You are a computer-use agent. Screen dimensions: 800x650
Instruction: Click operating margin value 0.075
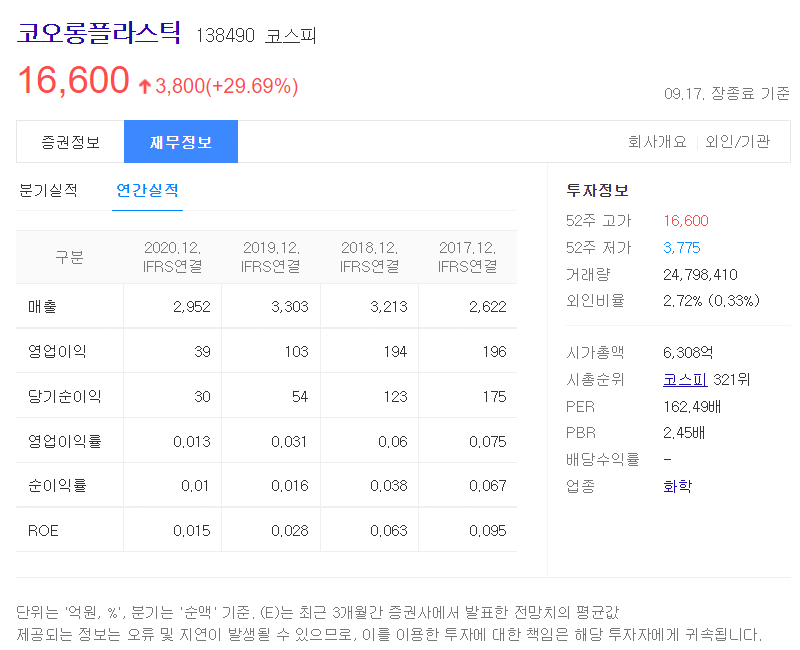pos(488,441)
